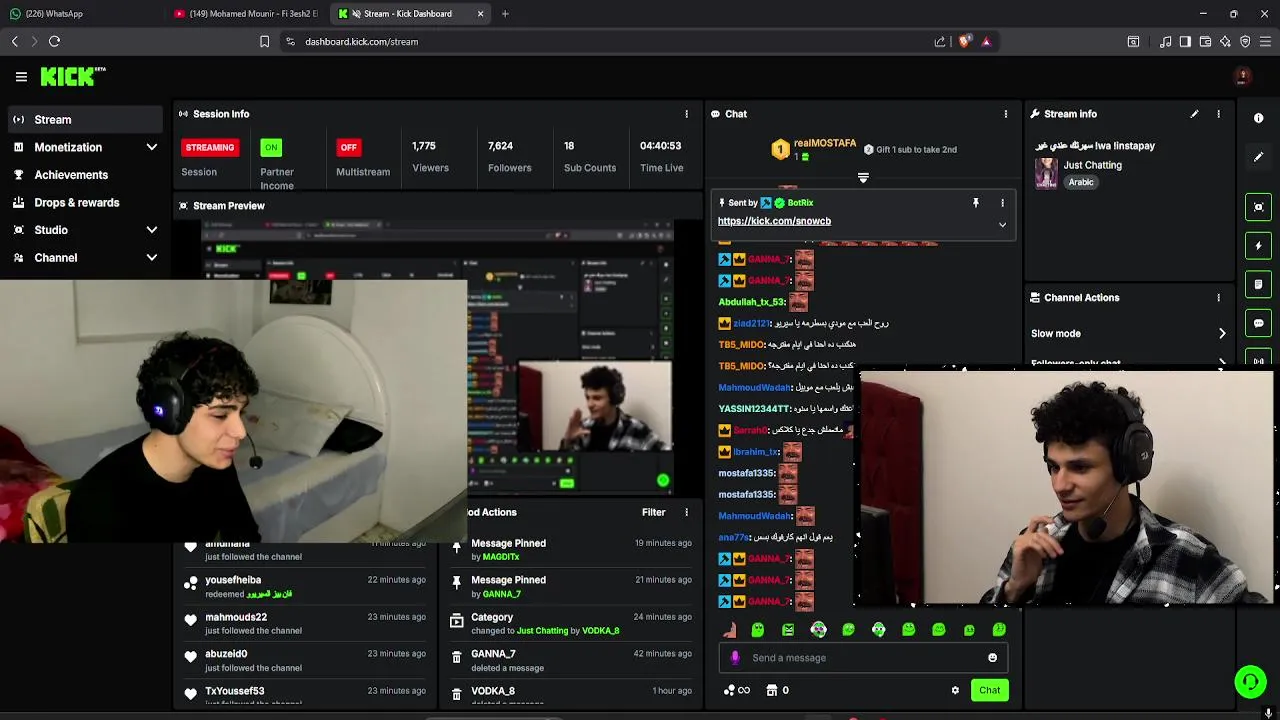Collapse the leaderboard with the arrow below realMOSTAFA
Viewport: 1280px width, 720px height.
coord(863,178)
